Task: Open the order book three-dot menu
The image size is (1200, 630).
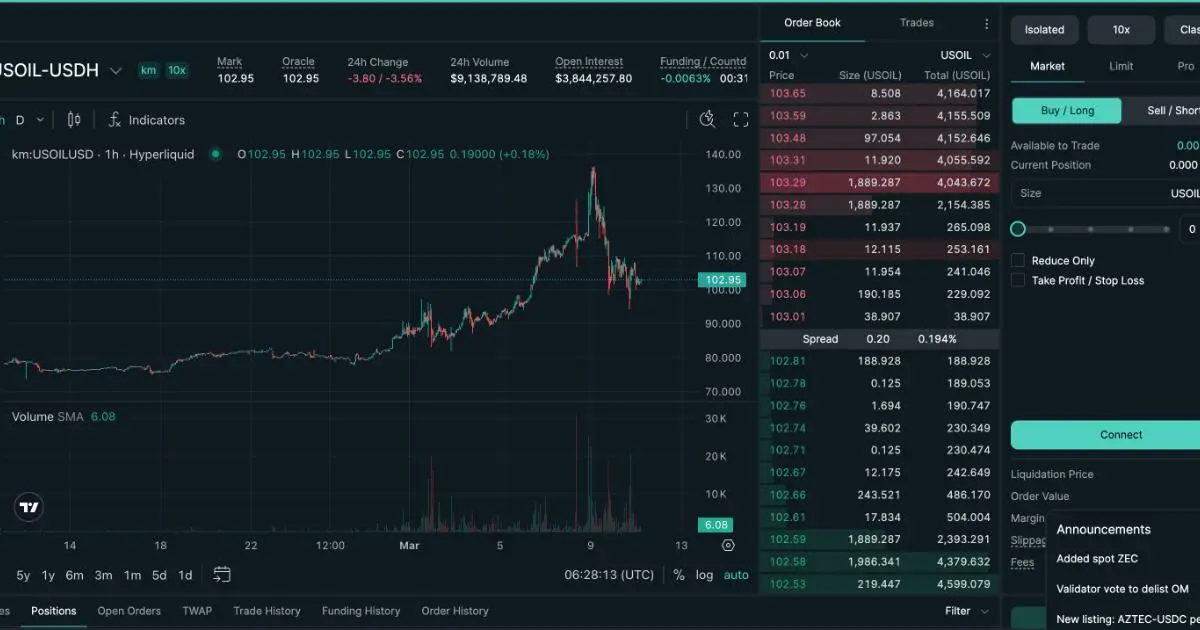Action: click(x=986, y=23)
